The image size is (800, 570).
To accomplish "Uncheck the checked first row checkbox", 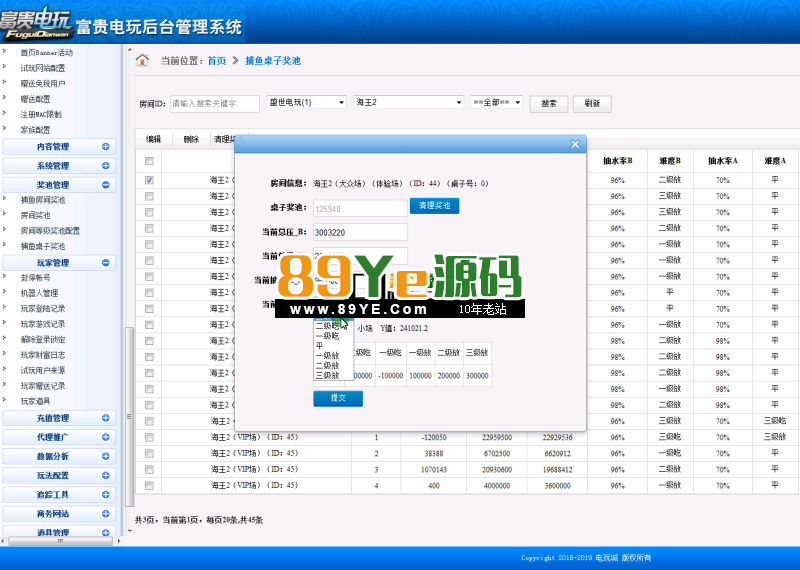I will [x=149, y=181].
